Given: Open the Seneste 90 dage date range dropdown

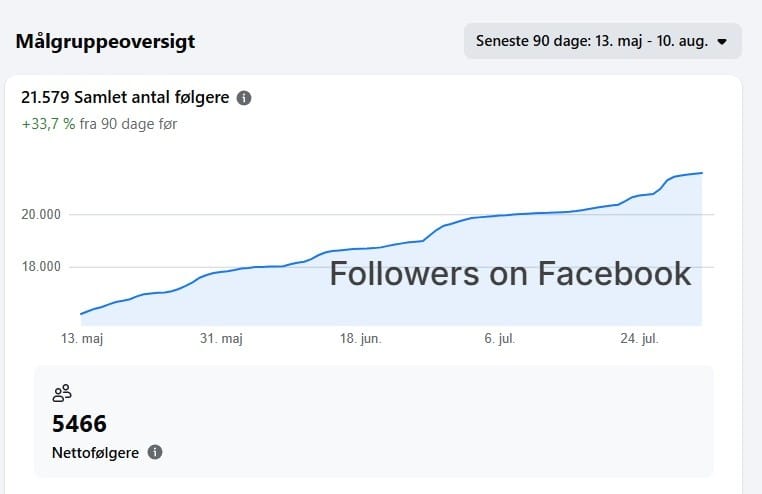Looking at the screenshot, I should 603,41.
